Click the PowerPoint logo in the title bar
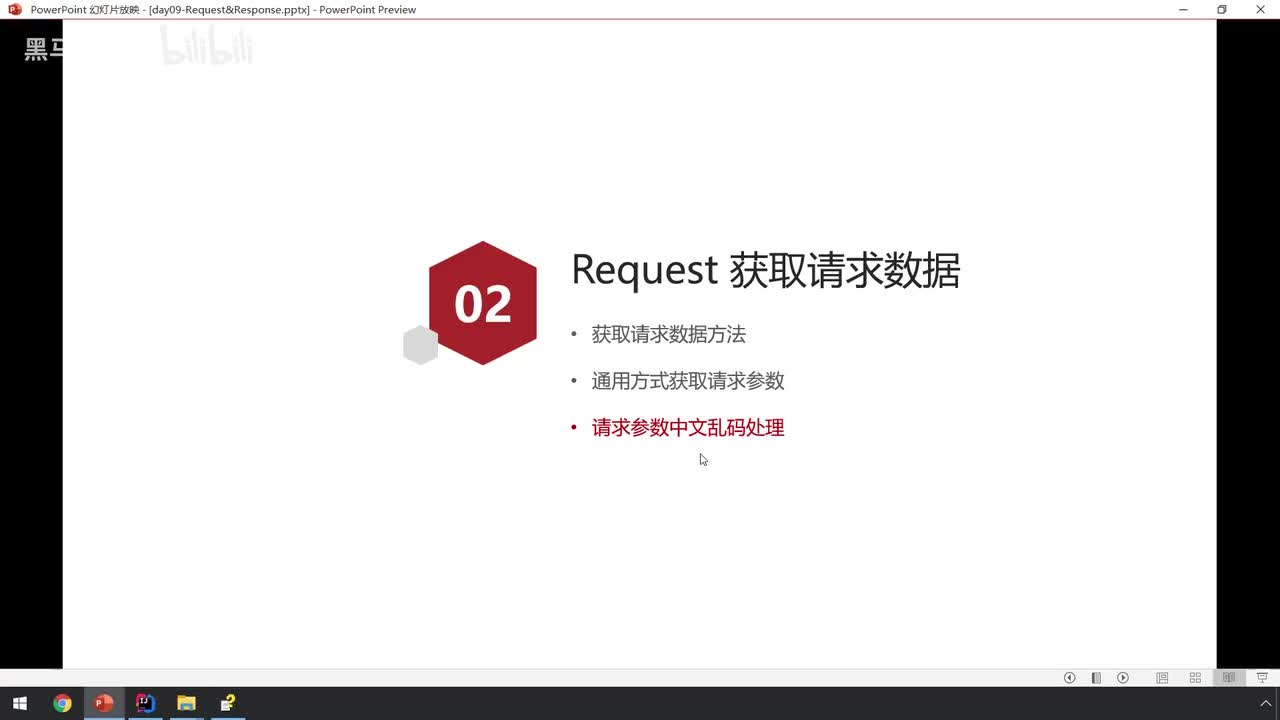Image resolution: width=1280 pixels, height=720 pixels. point(14,9)
